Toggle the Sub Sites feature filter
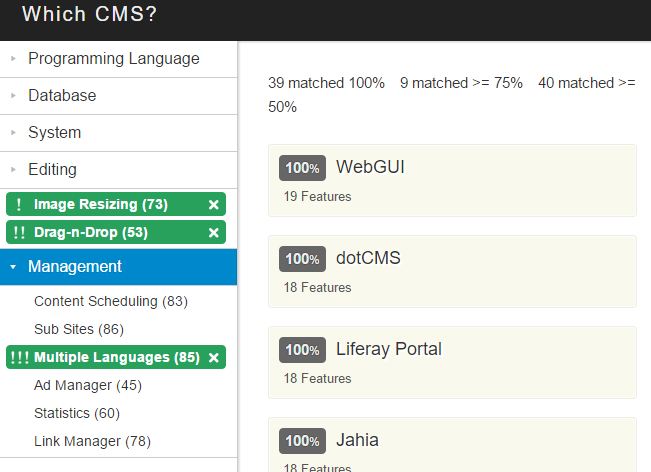This screenshot has height=472, width=651. click(x=78, y=329)
